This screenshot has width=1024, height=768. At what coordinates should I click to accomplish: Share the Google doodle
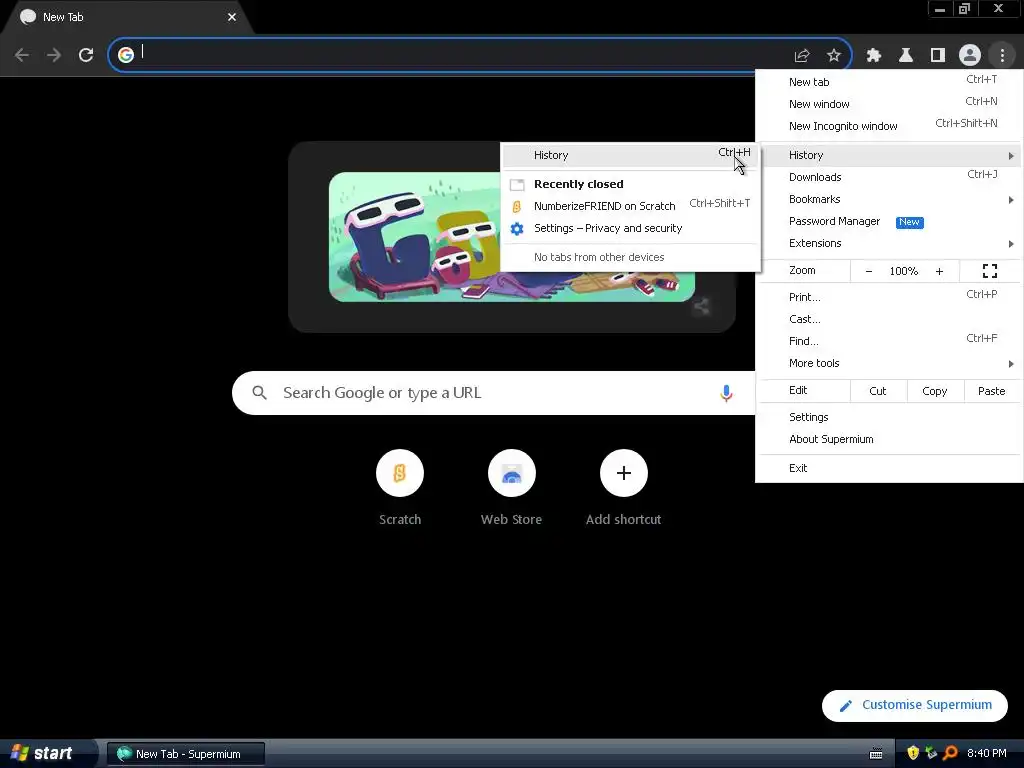point(701,306)
